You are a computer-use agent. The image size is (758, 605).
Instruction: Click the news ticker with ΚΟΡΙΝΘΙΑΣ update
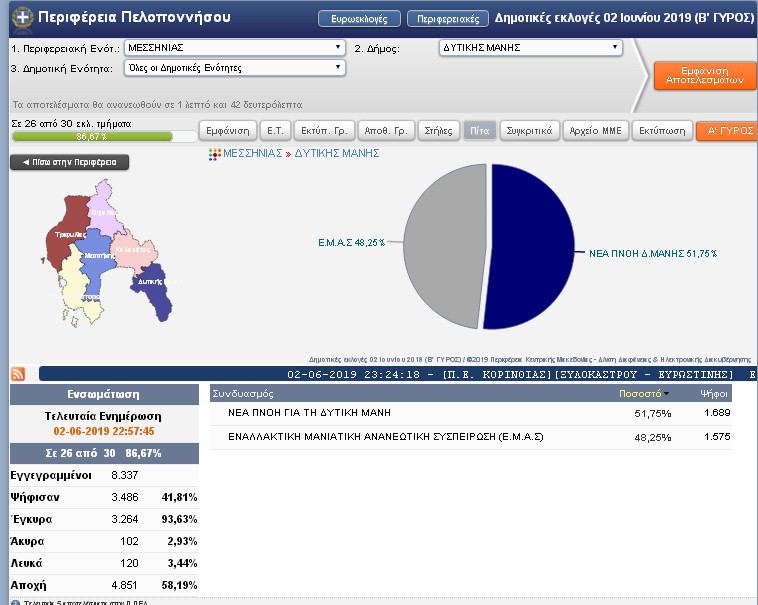398,374
